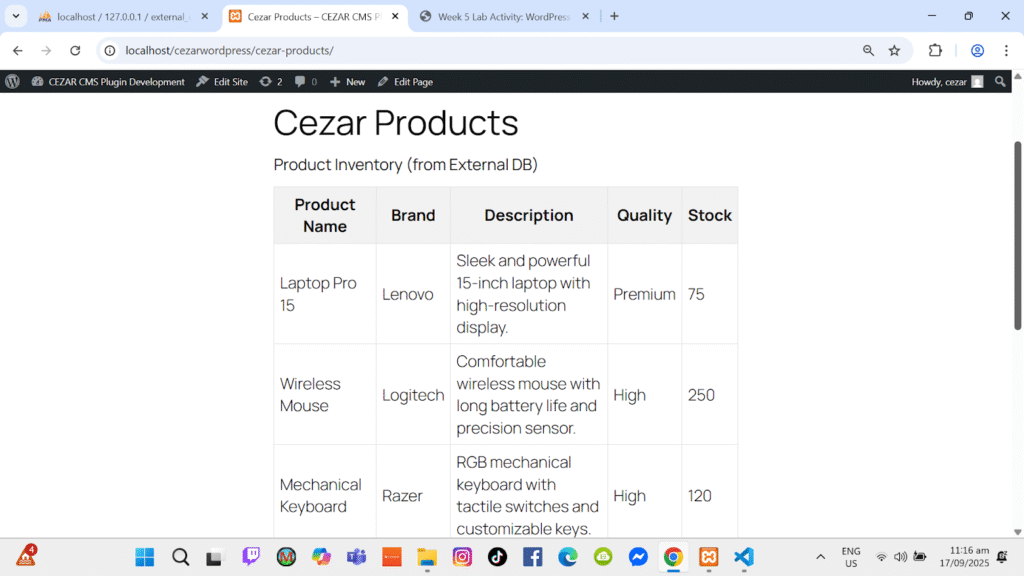Image resolution: width=1024 pixels, height=576 pixels.
Task: Open the comments bubble in admin bar
Action: point(305,82)
